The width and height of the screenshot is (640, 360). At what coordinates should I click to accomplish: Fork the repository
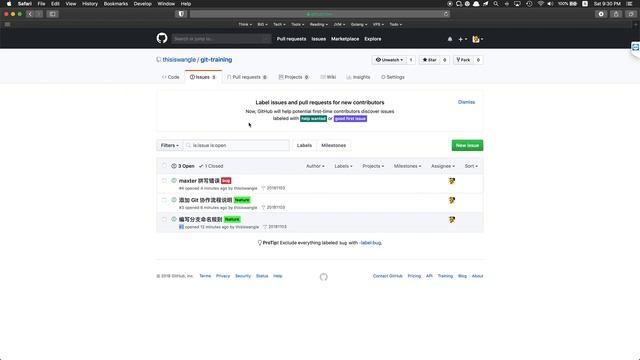click(463, 60)
